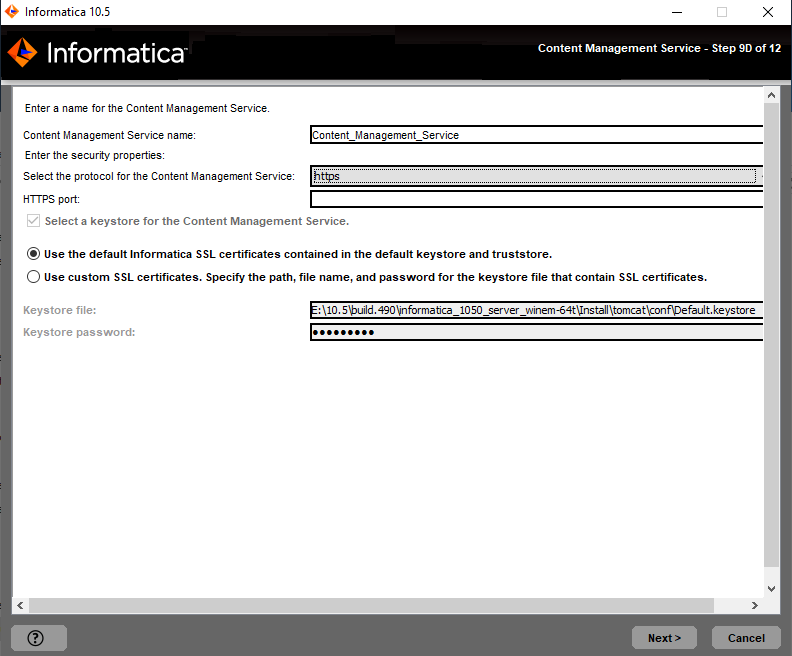This screenshot has width=792, height=656.
Task: Click the vertical scrollbar down arrow
Action: point(771,588)
